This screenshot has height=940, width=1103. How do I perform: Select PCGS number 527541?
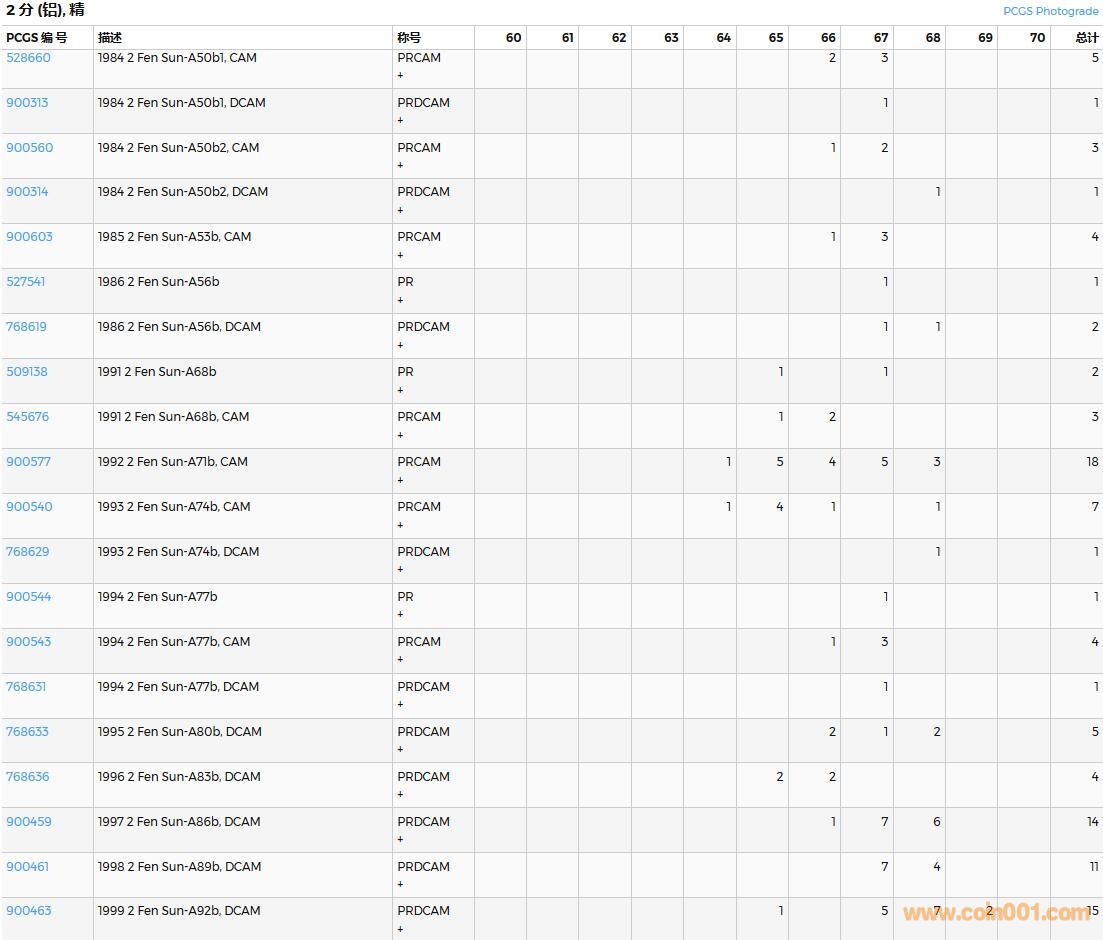tap(26, 282)
